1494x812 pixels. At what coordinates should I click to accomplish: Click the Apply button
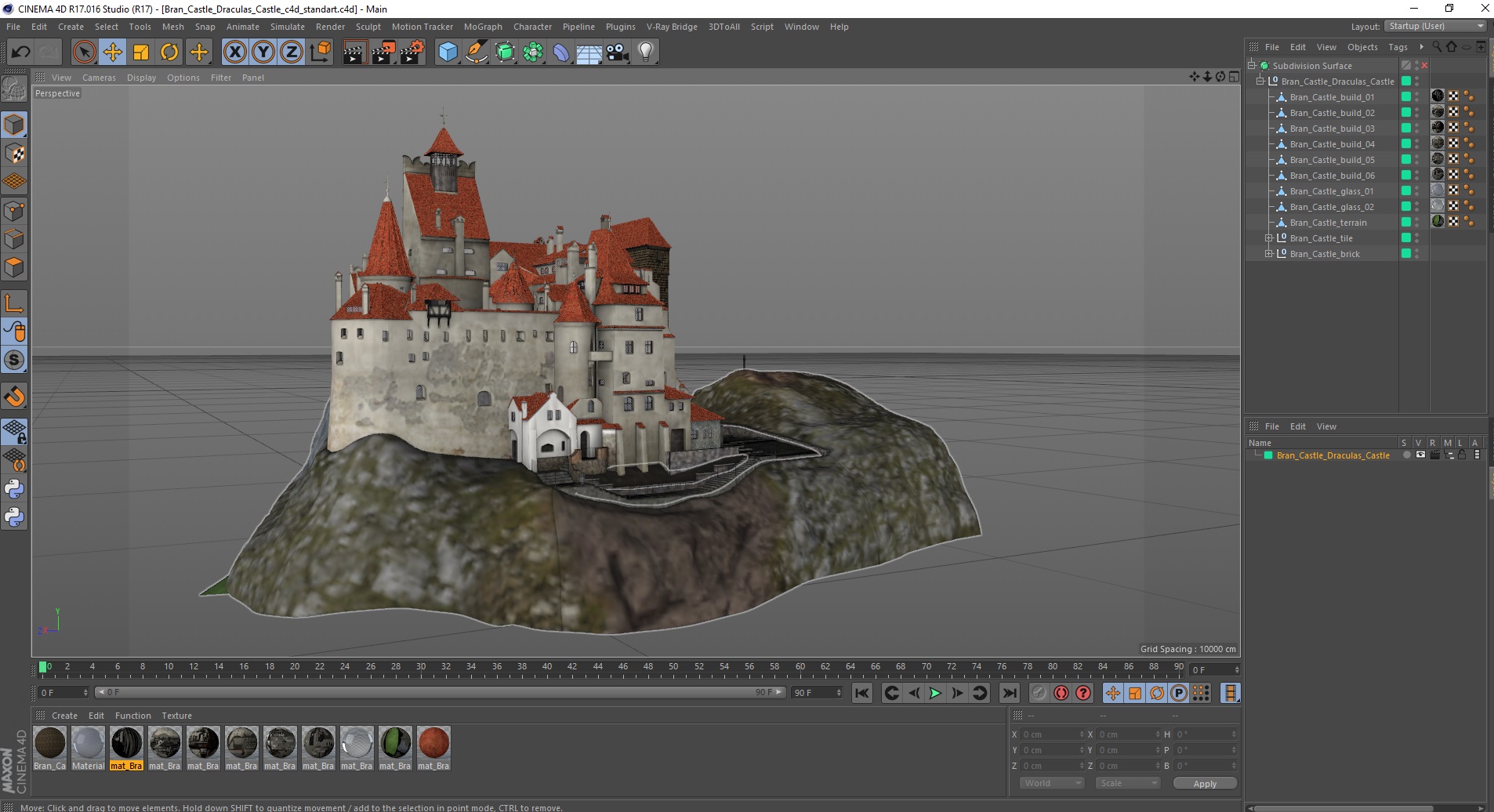coord(1205,784)
